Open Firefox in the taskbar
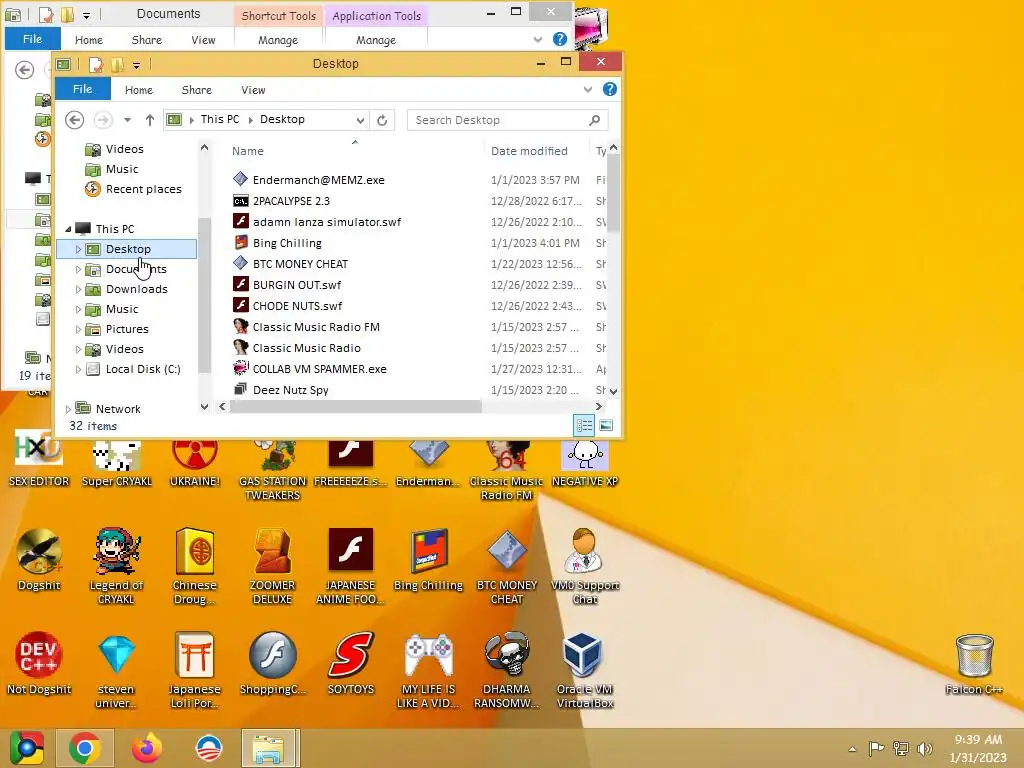 tap(146, 748)
